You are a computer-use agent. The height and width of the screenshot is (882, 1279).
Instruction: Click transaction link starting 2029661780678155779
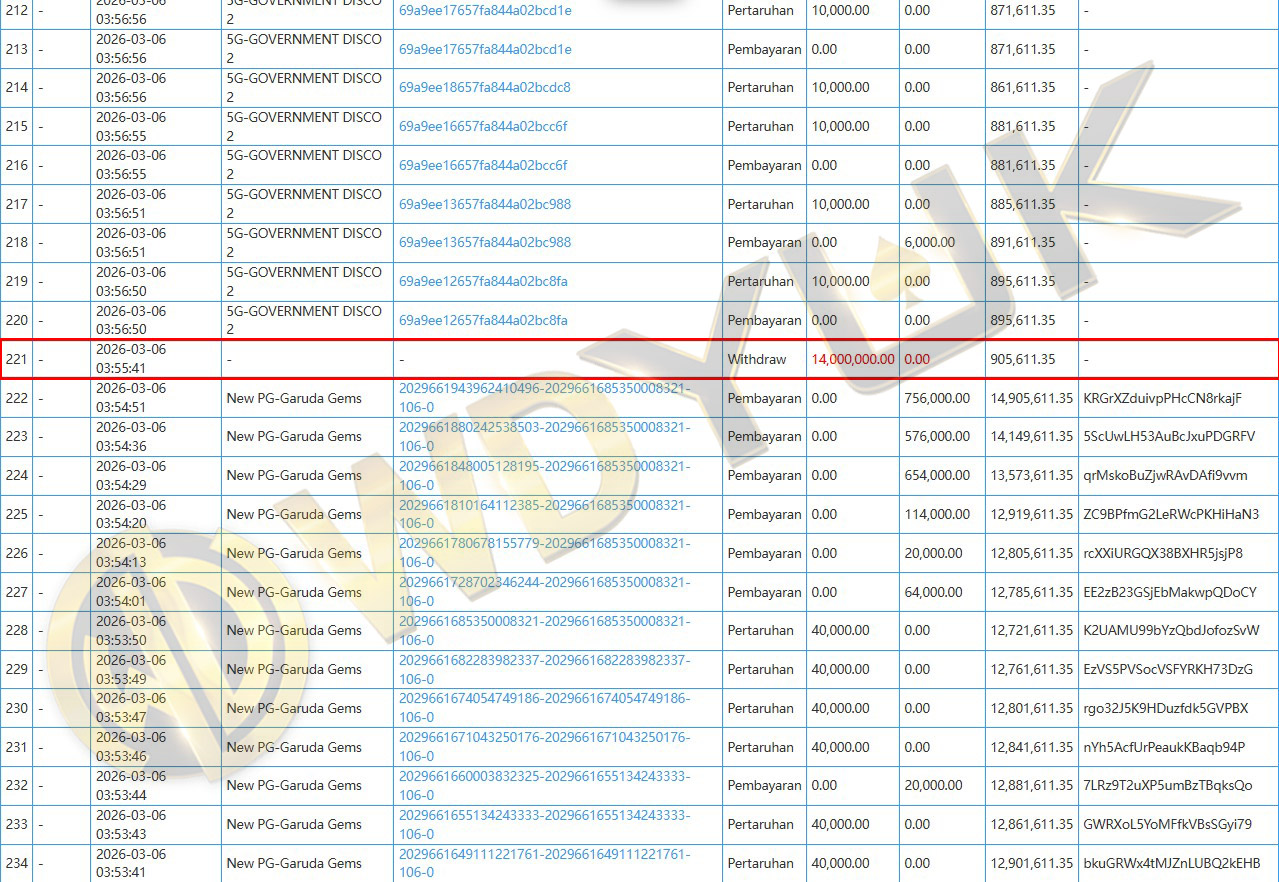click(x=544, y=543)
